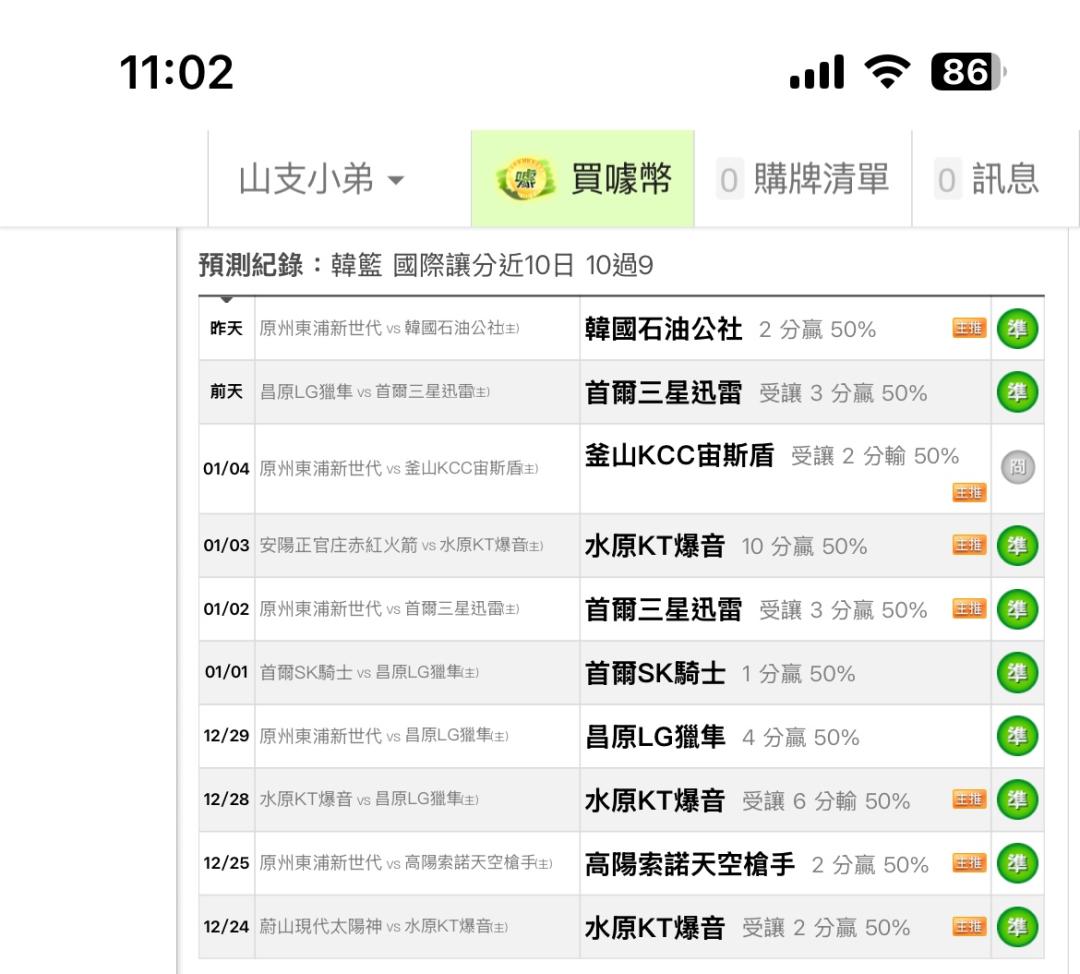Click the green 準 icon in the 前天 row
The image size is (1080, 974).
(1017, 392)
